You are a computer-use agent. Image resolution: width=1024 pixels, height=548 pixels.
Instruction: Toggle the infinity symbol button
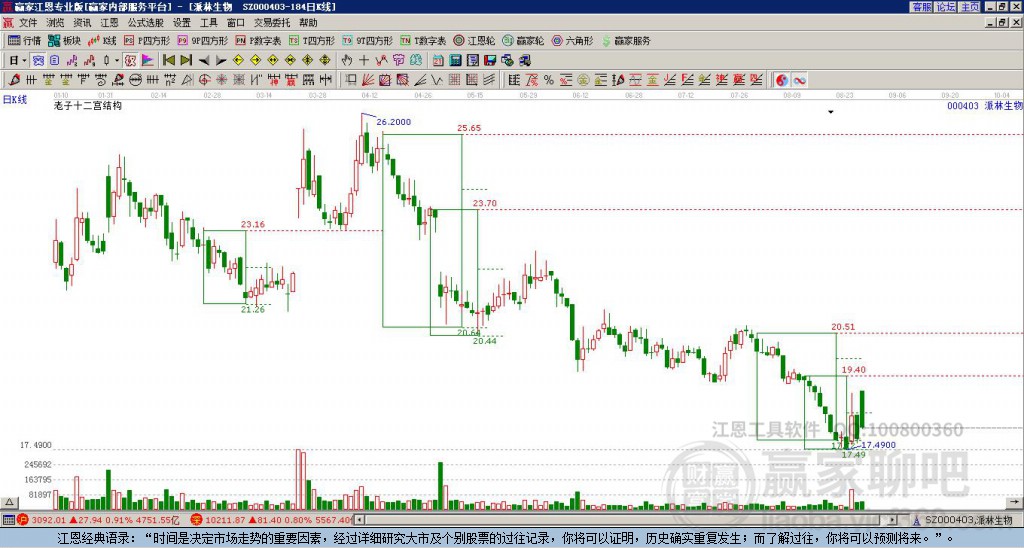[799, 80]
